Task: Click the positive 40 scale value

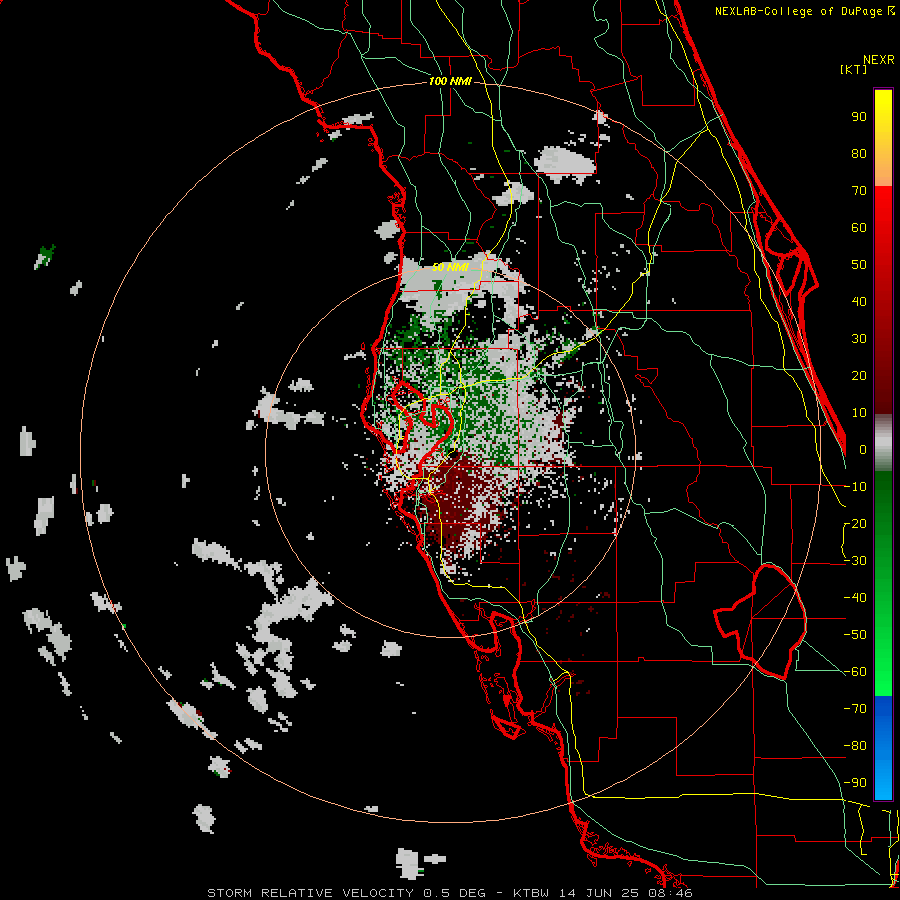Action: [859, 301]
